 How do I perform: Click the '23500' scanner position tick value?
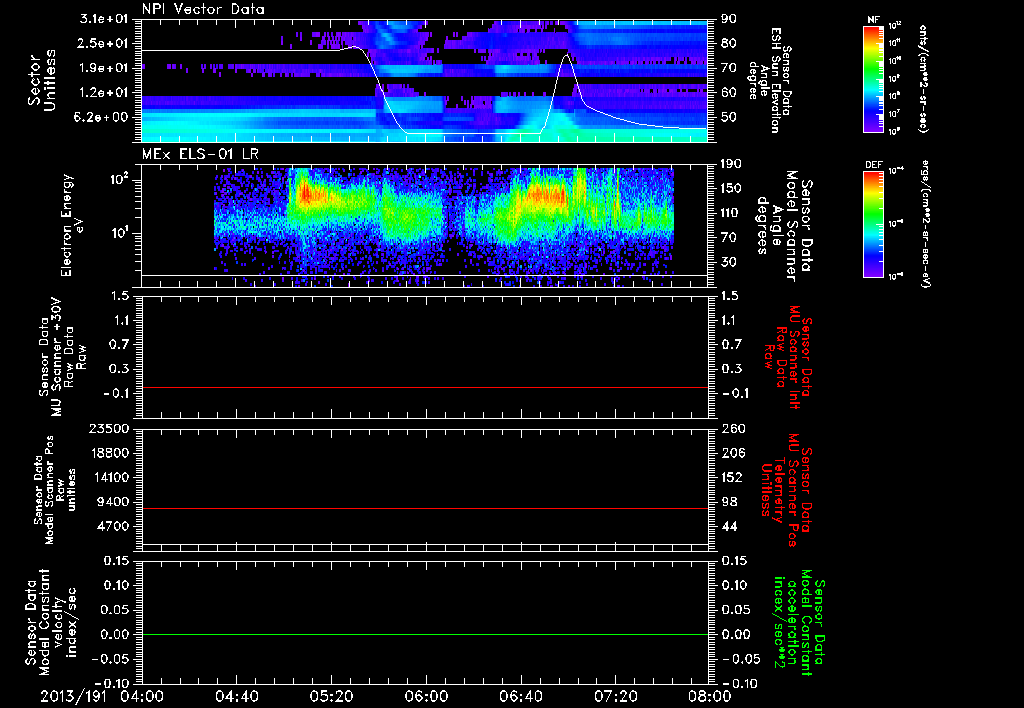point(108,428)
